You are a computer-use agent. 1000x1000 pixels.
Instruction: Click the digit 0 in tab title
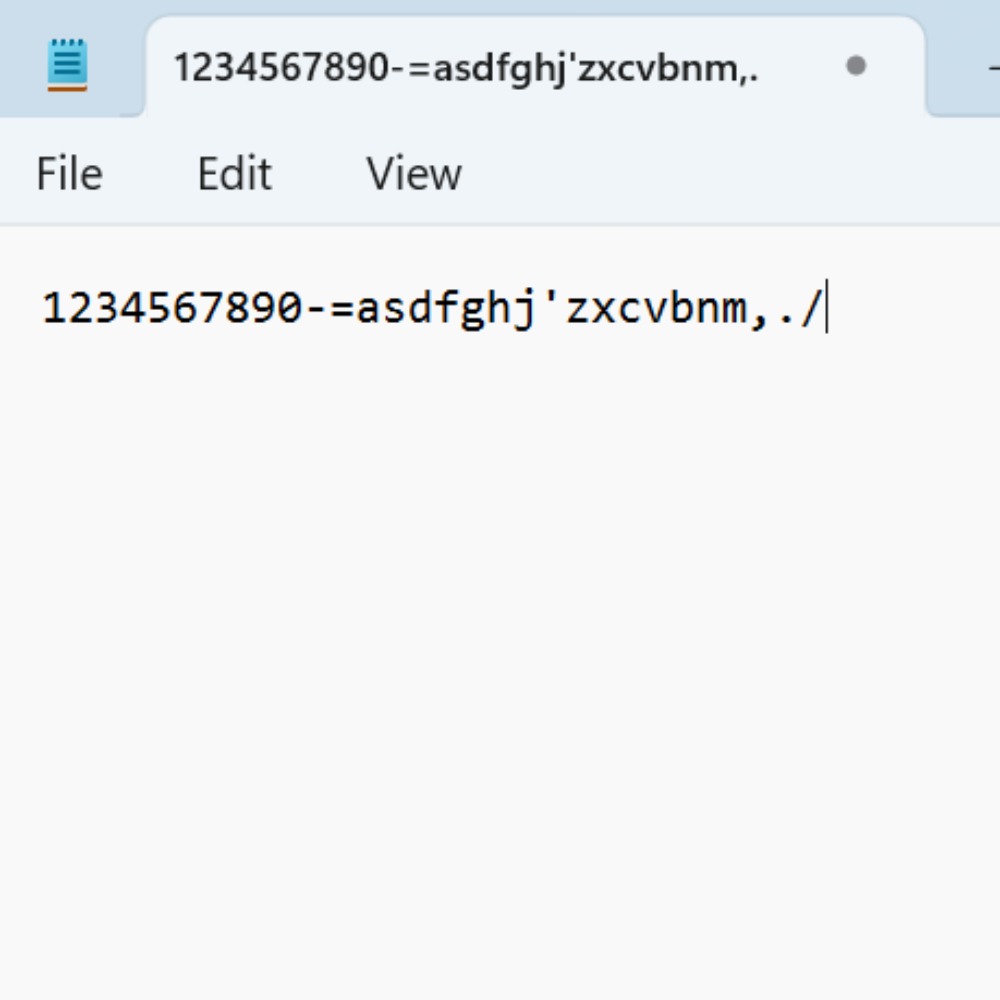pos(376,67)
